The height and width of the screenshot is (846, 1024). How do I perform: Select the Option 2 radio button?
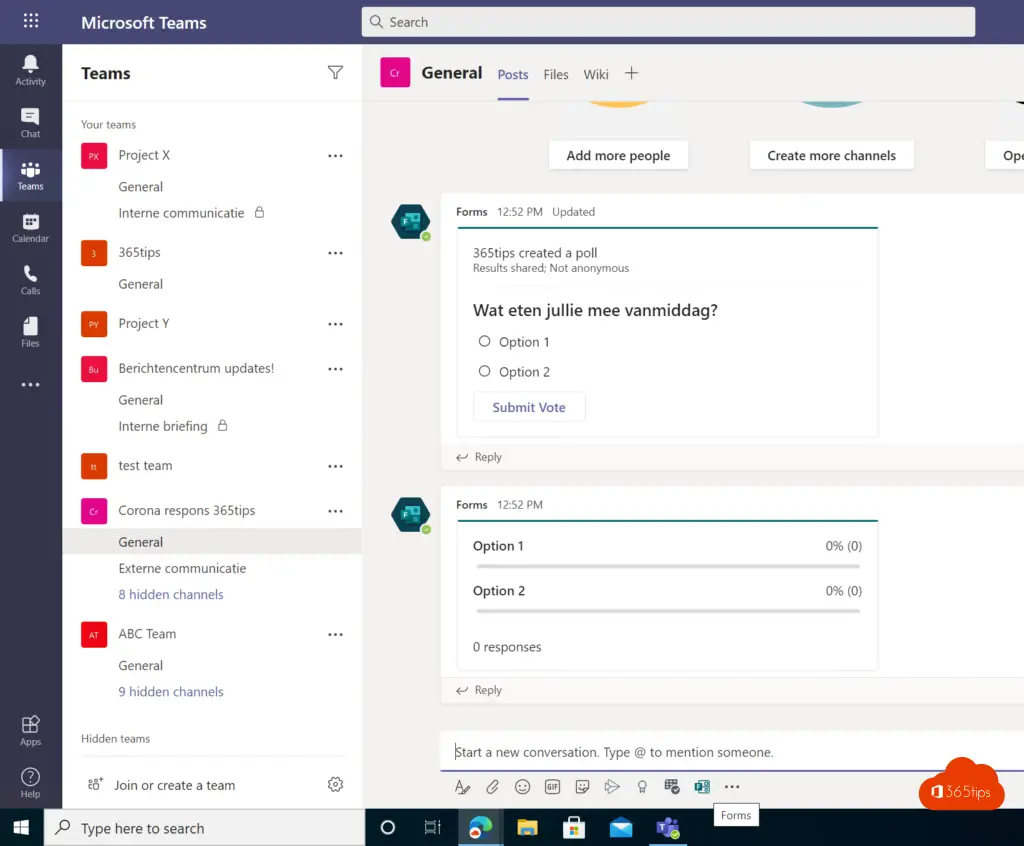coord(485,372)
